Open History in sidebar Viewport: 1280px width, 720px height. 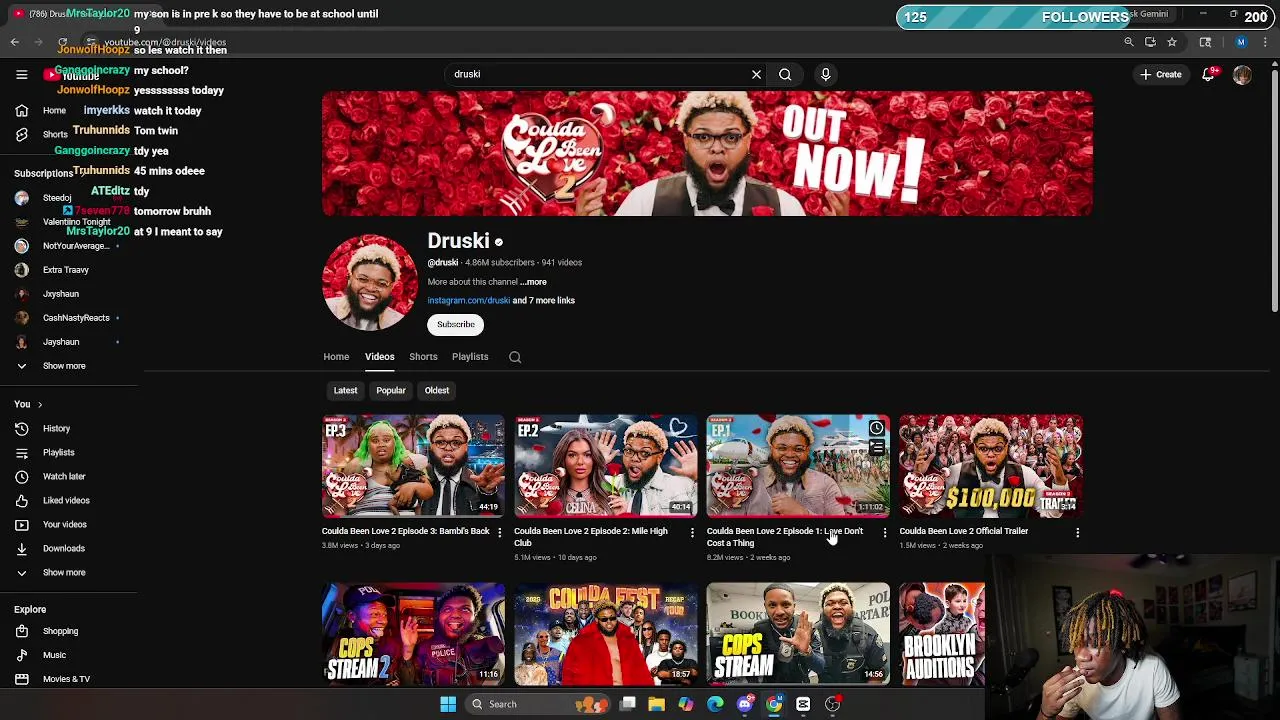tap(56, 428)
